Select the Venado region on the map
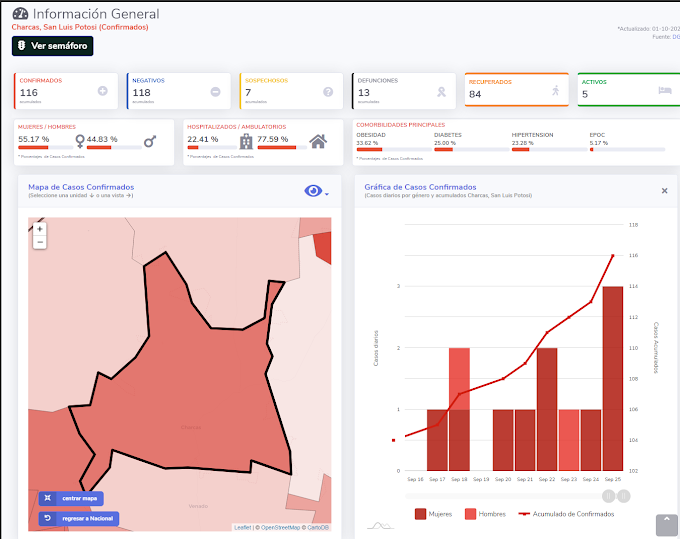 198,506
